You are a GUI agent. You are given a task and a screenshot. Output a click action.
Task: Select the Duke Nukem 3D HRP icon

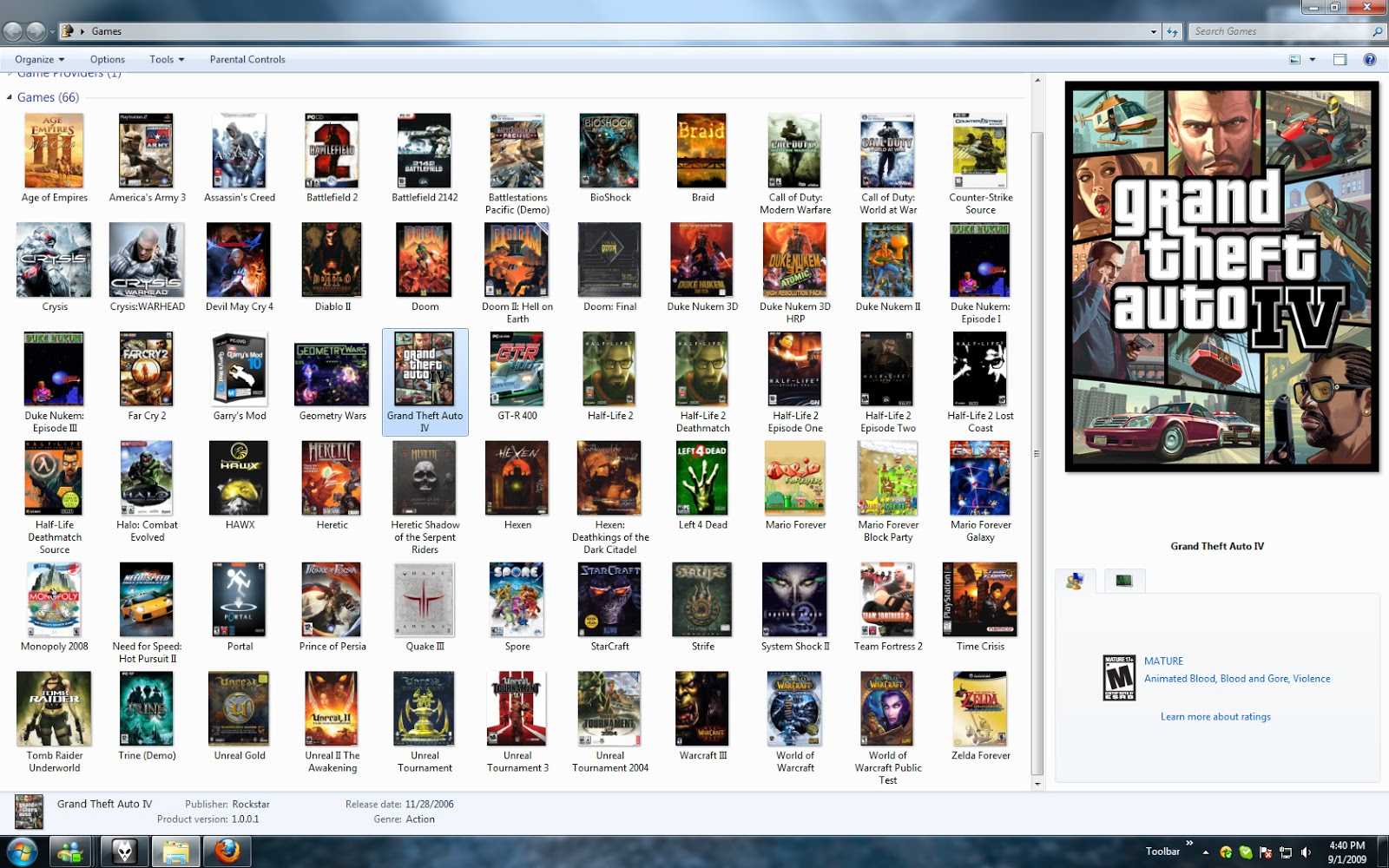tap(794, 260)
